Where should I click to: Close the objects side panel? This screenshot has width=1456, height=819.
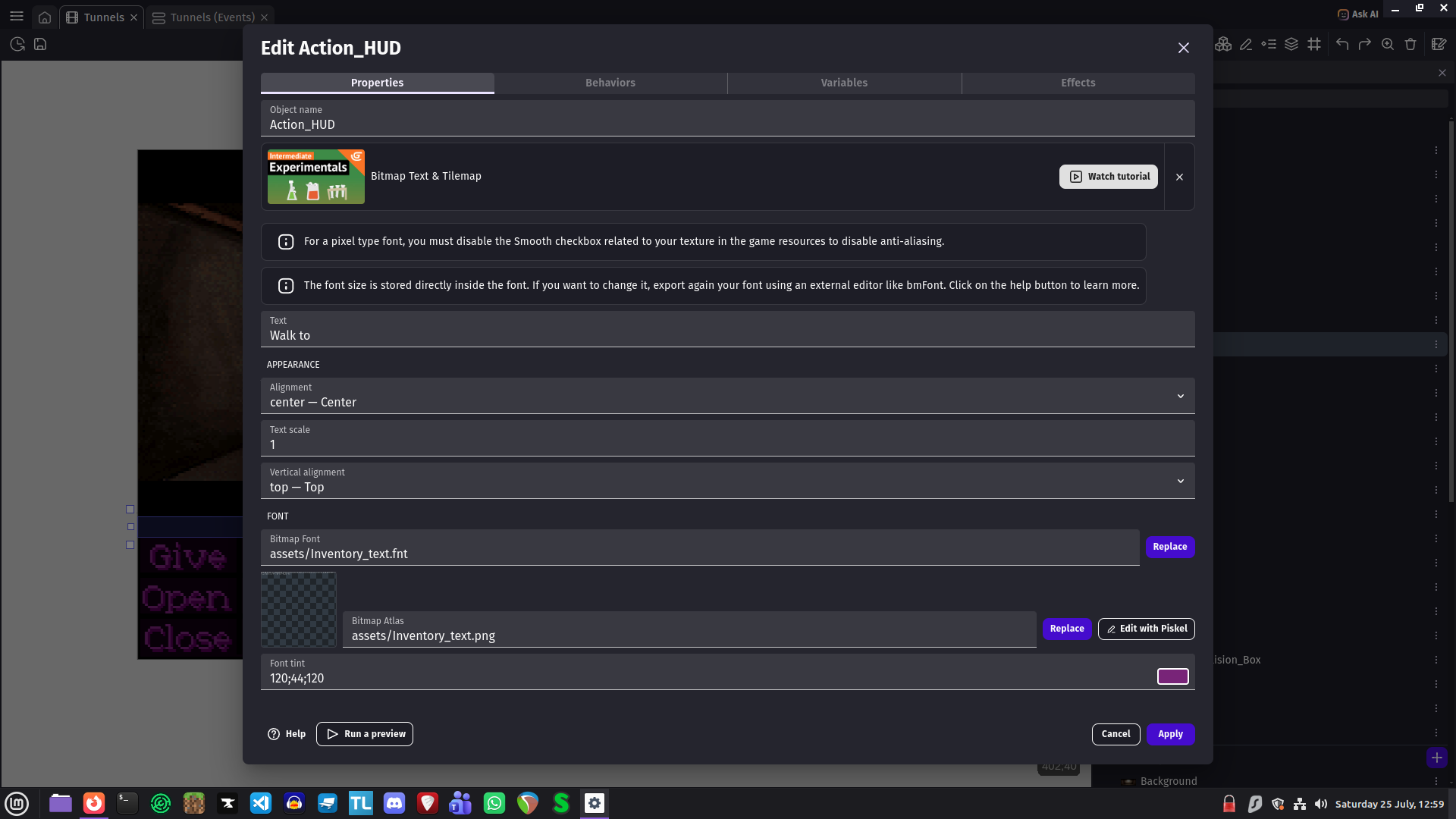coord(1442,73)
